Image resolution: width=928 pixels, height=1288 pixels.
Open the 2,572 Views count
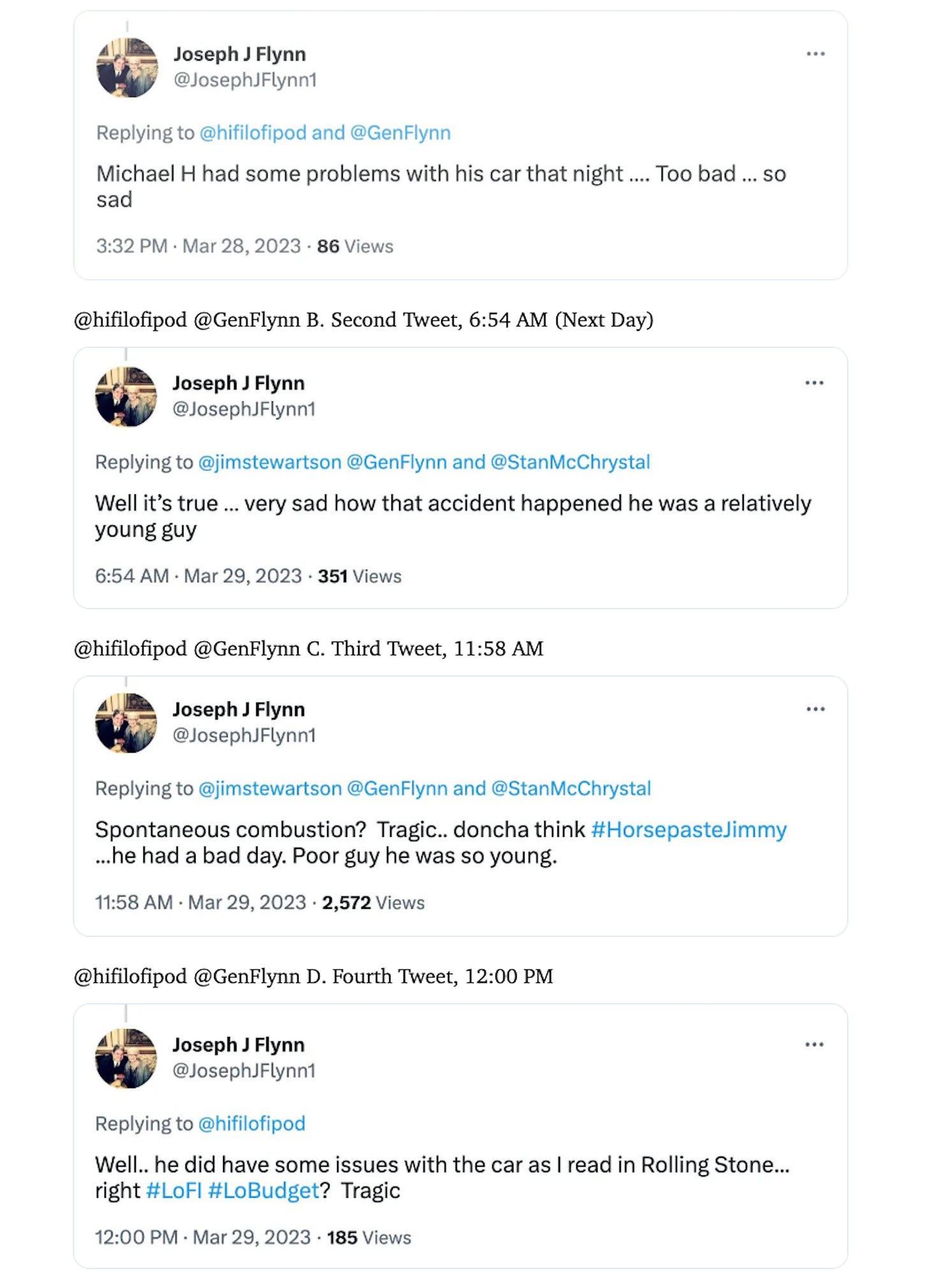(373, 902)
